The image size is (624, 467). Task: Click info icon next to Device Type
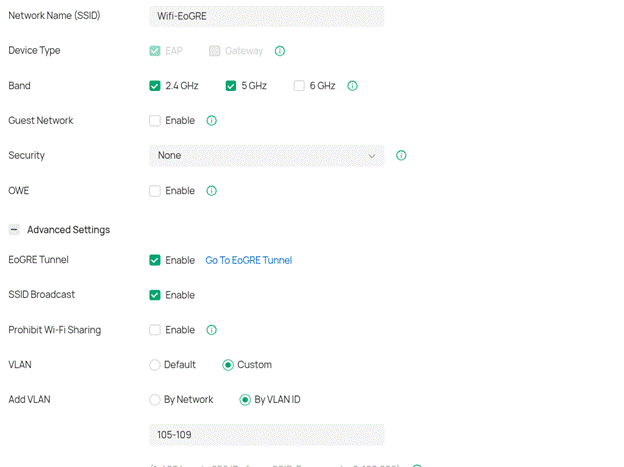pyautogui.click(x=280, y=51)
